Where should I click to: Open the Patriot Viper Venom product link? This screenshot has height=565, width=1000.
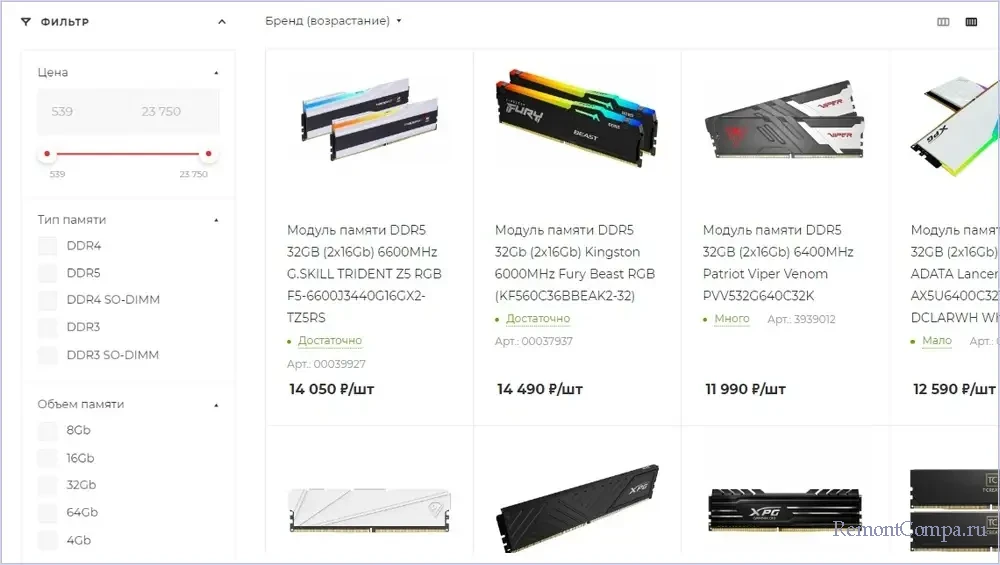pyautogui.click(x=778, y=263)
